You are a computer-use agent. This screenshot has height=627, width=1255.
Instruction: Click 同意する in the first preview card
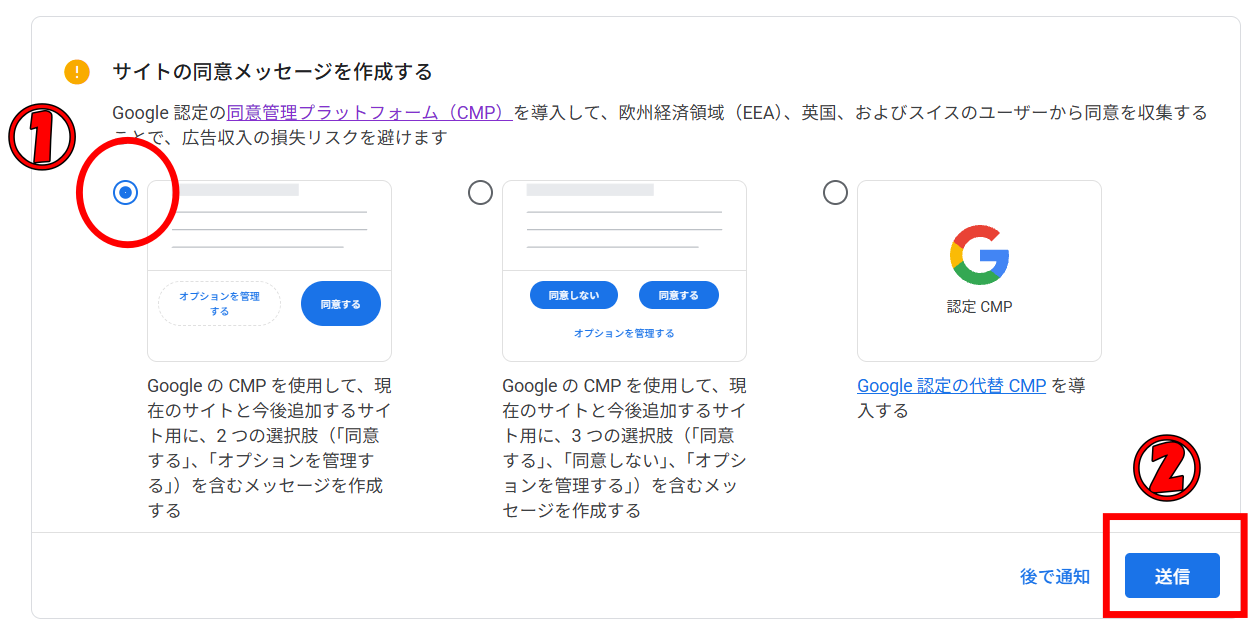pyautogui.click(x=341, y=304)
